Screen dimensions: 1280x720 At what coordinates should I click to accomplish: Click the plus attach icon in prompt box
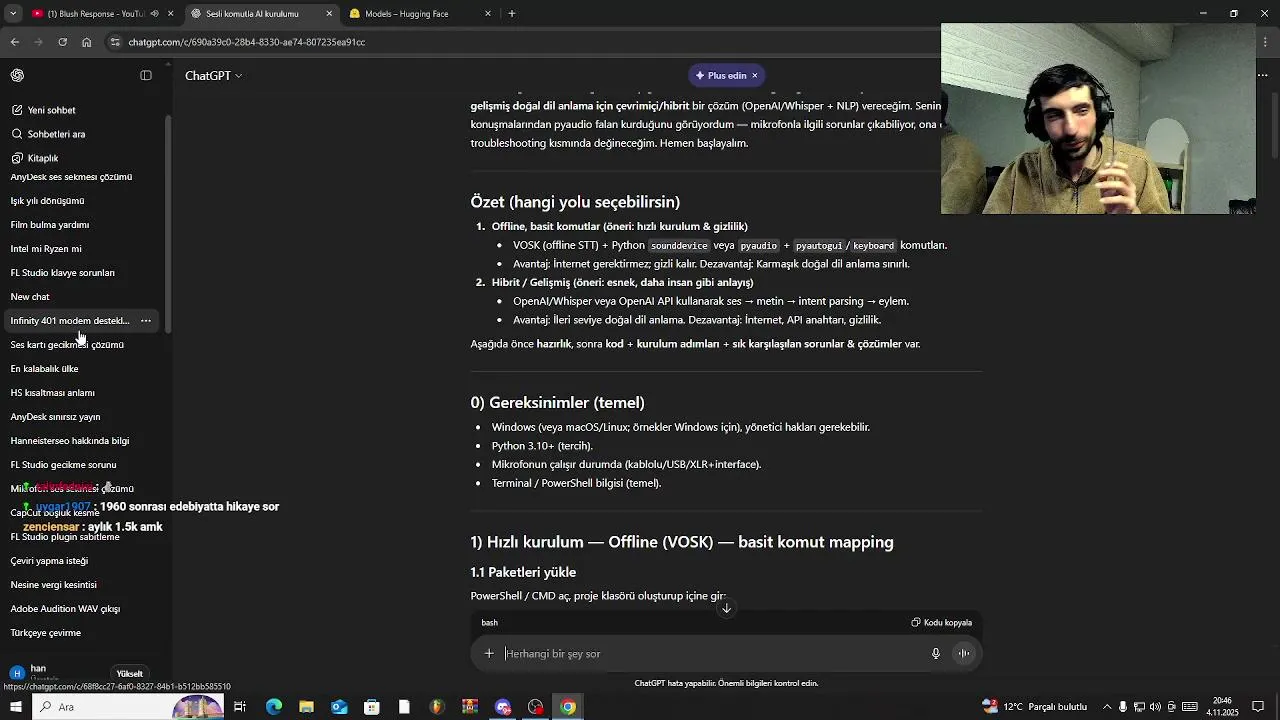click(489, 654)
